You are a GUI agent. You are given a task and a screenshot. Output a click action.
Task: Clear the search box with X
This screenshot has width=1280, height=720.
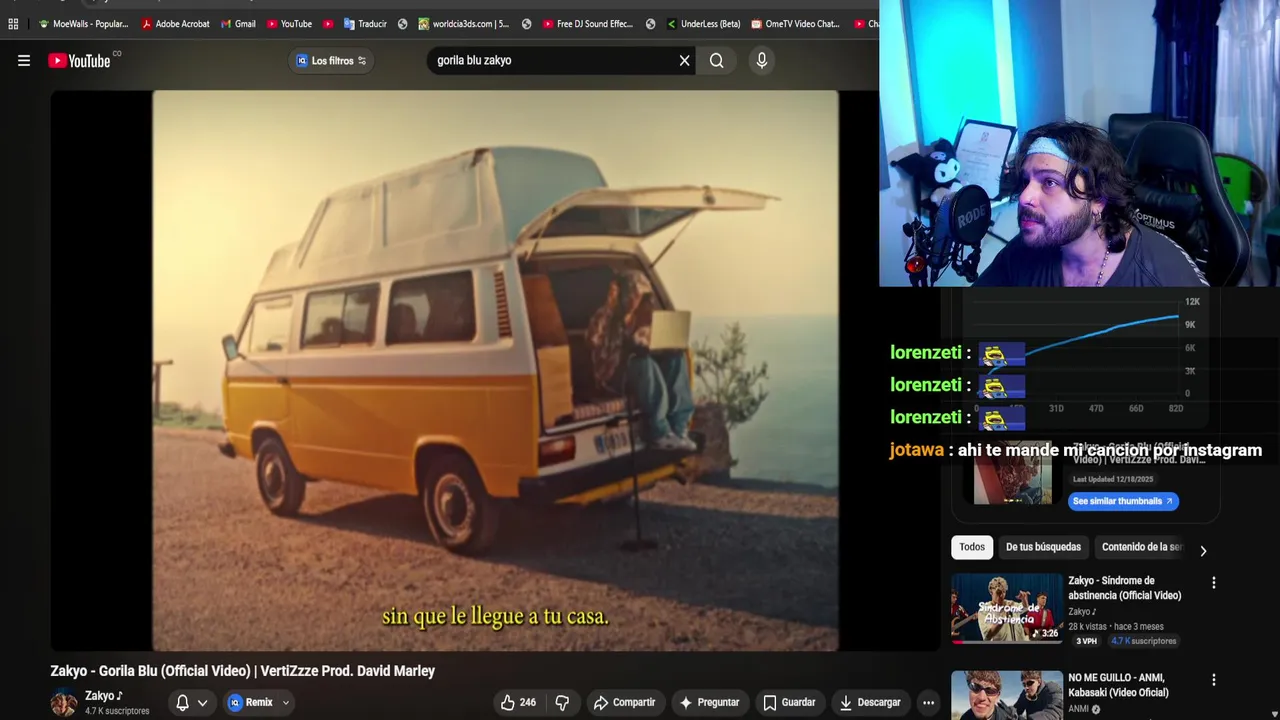pos(685,61)
